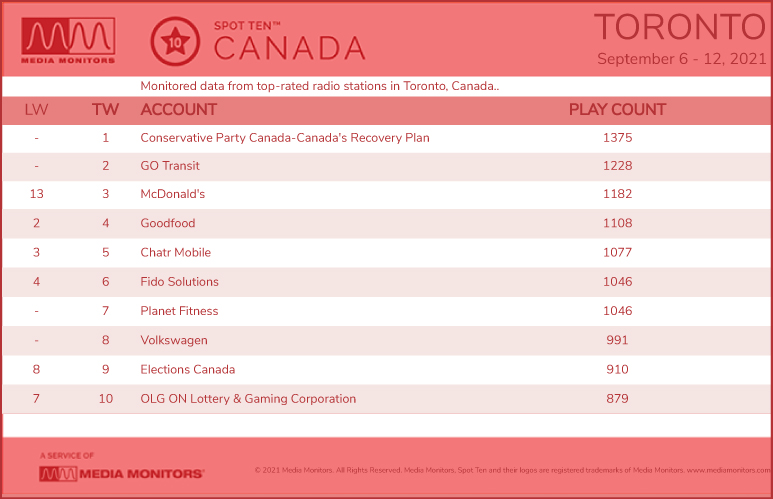Click the TW column header

[105, 109]
